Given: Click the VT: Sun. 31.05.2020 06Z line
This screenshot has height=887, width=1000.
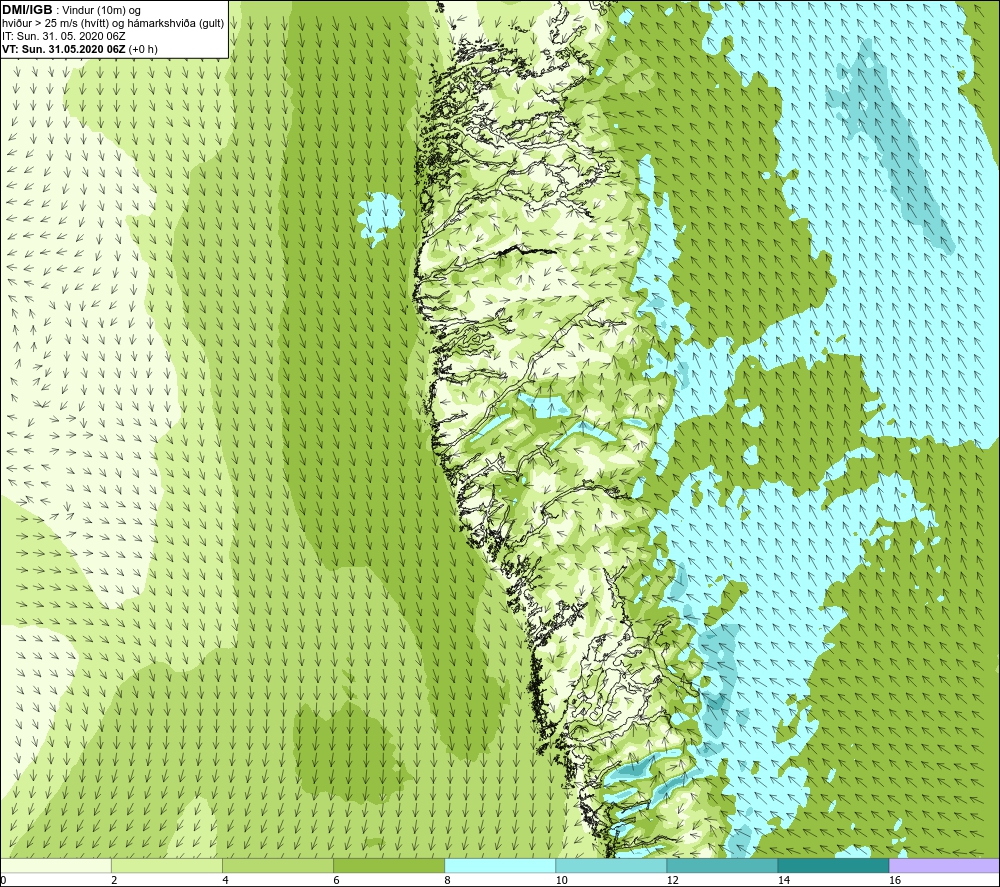Looking at the screenshot, I should tap(80, 48).
